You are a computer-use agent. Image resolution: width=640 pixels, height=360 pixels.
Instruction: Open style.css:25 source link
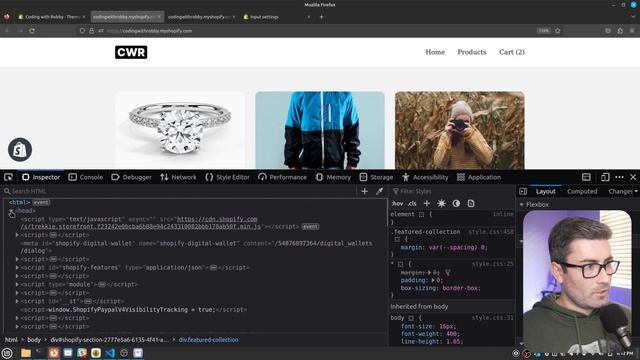tap(493, 264)
